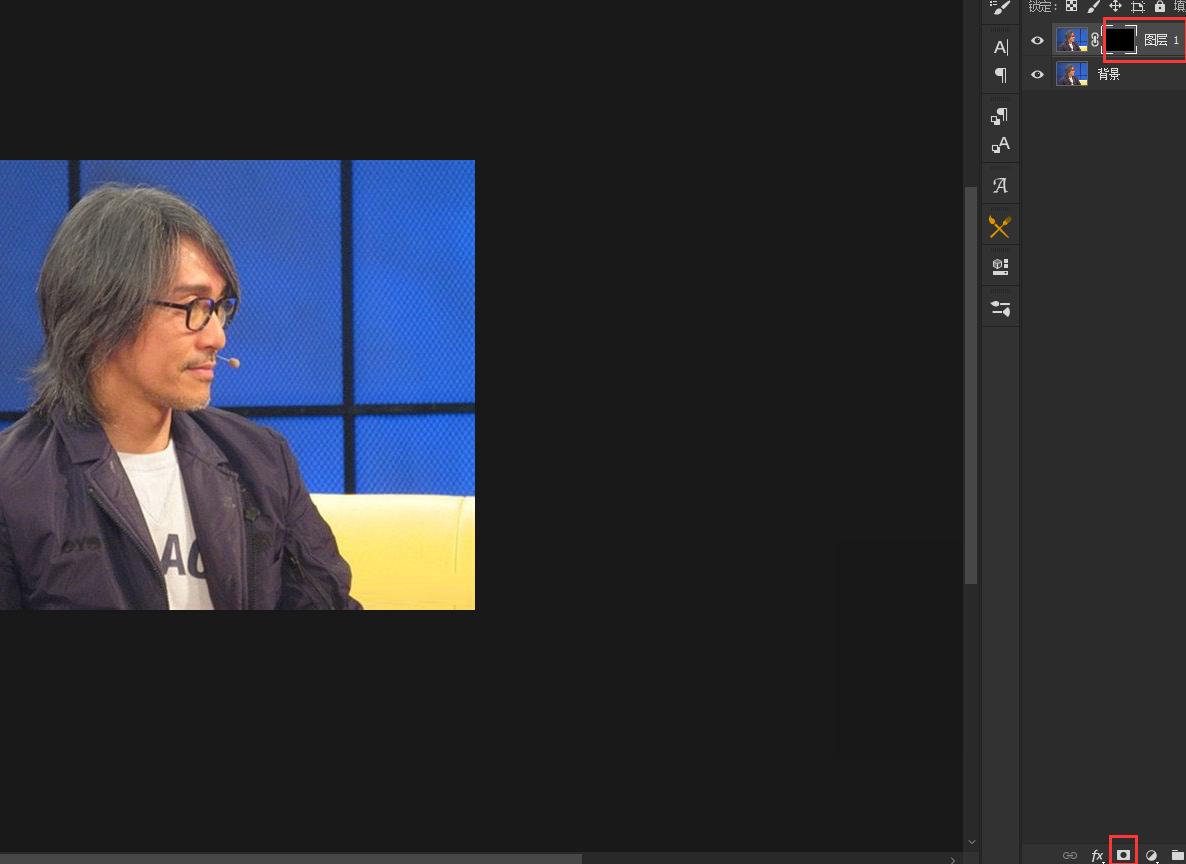Toggle lock all padlock icon
The height and width of the screenshot is (864, 1186).
coord(1160,7)
